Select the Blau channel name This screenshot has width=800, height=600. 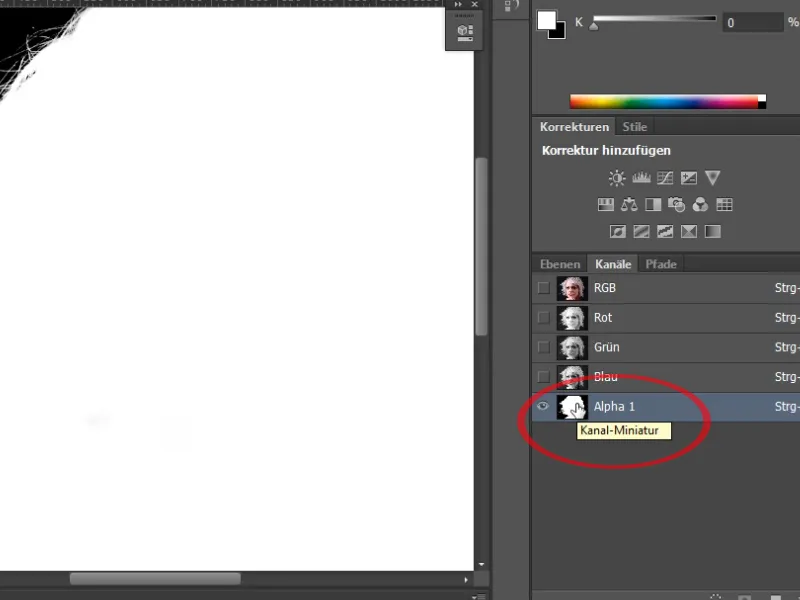(606, 377)
